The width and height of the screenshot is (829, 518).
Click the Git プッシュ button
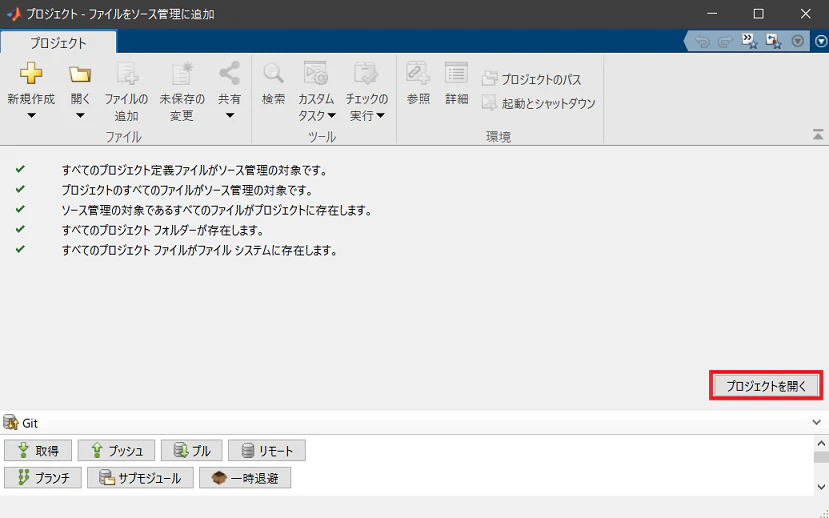(x=116, y=450)
